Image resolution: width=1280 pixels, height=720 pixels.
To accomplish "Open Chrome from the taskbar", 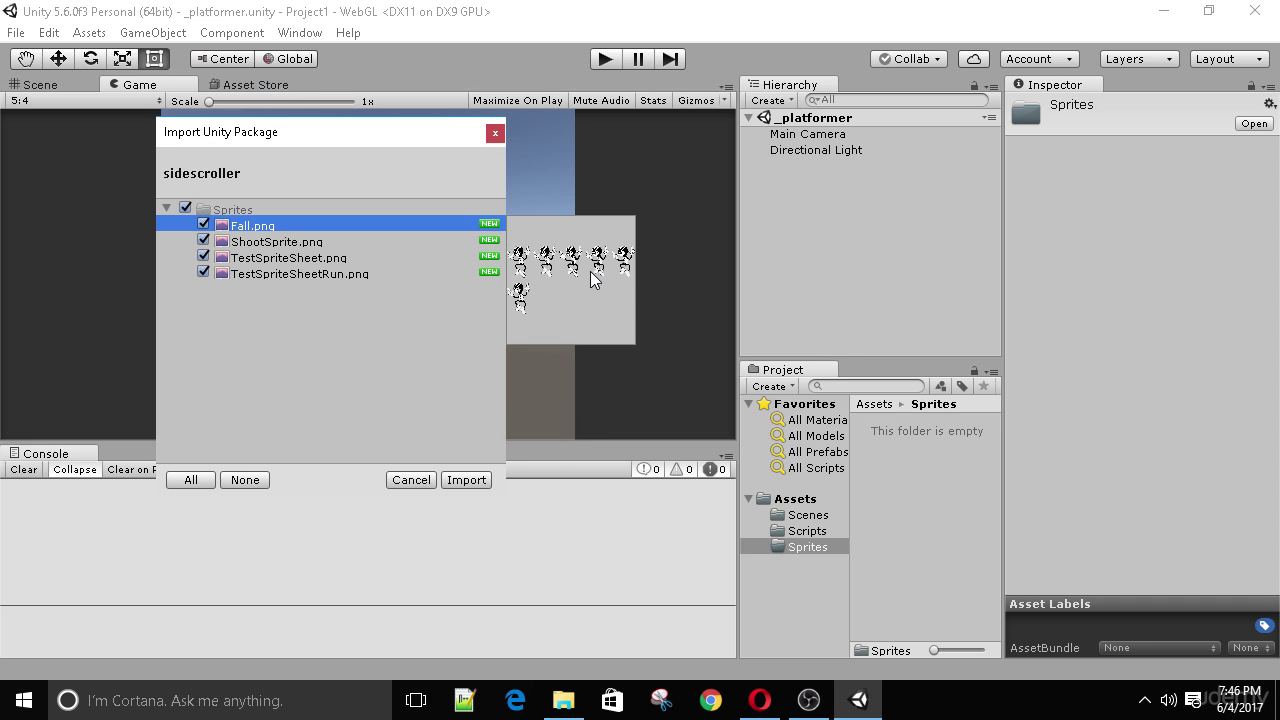I will [x=710, y=700].
